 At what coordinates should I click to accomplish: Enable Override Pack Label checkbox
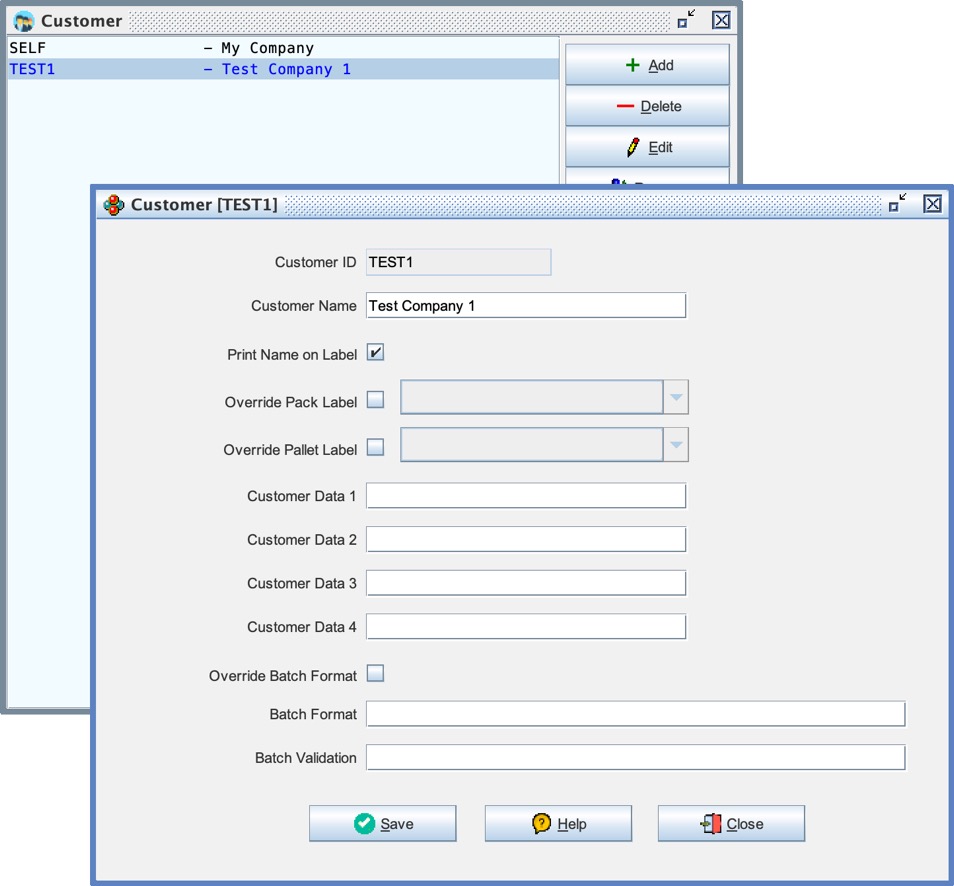[x=375, y=400]
